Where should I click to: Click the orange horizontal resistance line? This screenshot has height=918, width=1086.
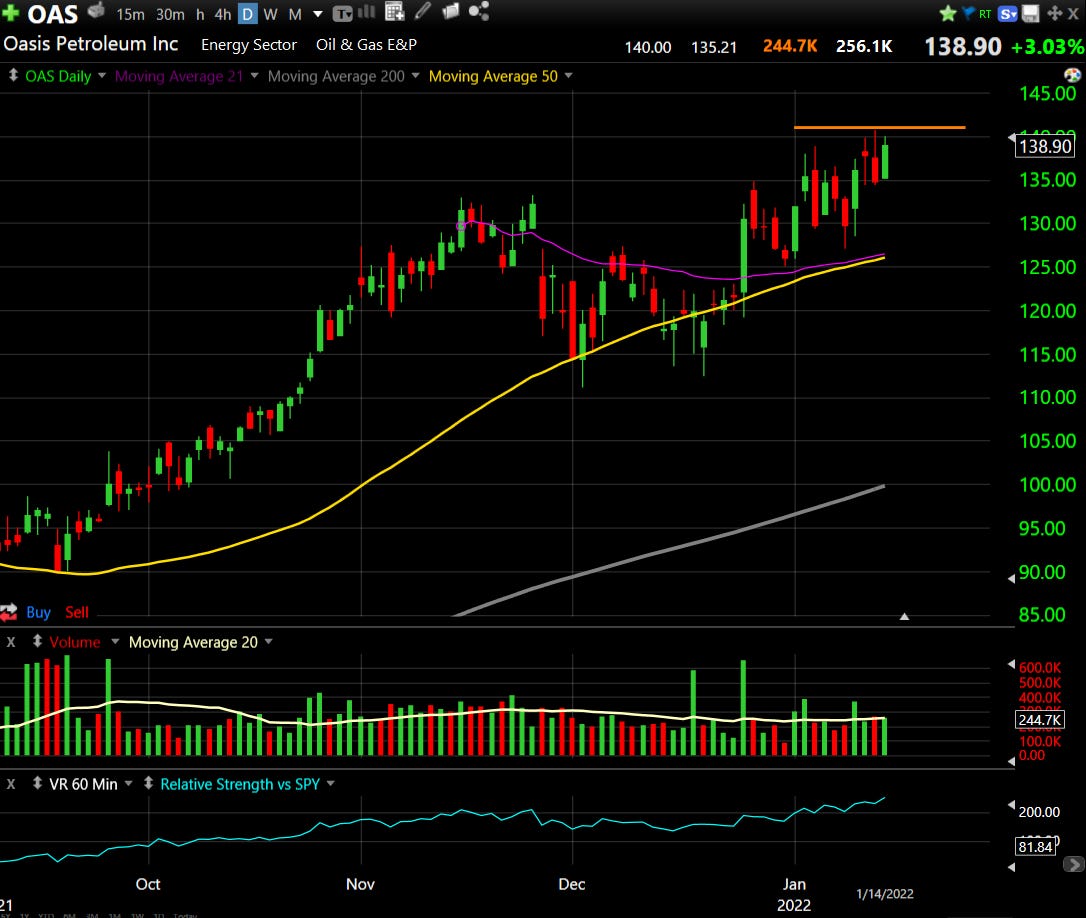click(879, 127)
